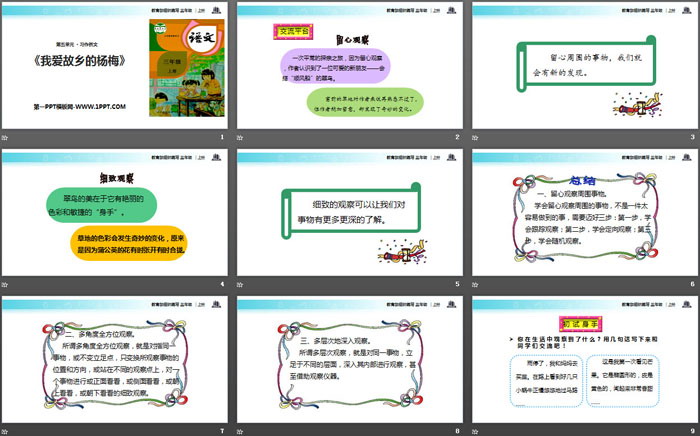This screenshot has height=436, width=700.
Task: Click the animation star icon under slide 5
Action: (x=240, y=284)
